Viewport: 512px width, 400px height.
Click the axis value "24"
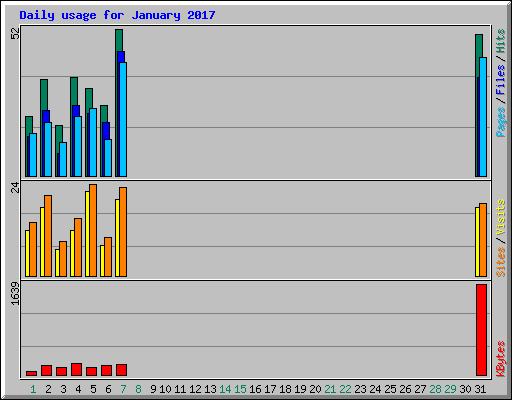point(15,188)
